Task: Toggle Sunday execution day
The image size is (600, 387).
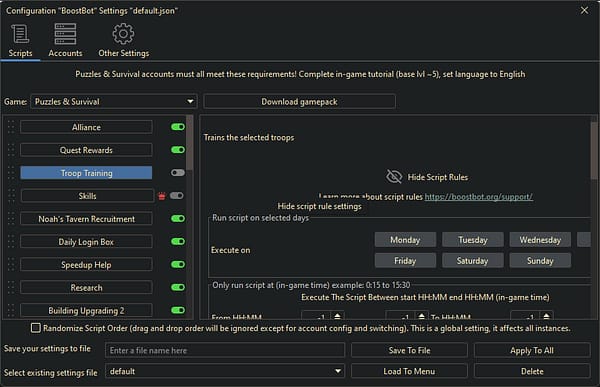Action: [x=540, y=261]
